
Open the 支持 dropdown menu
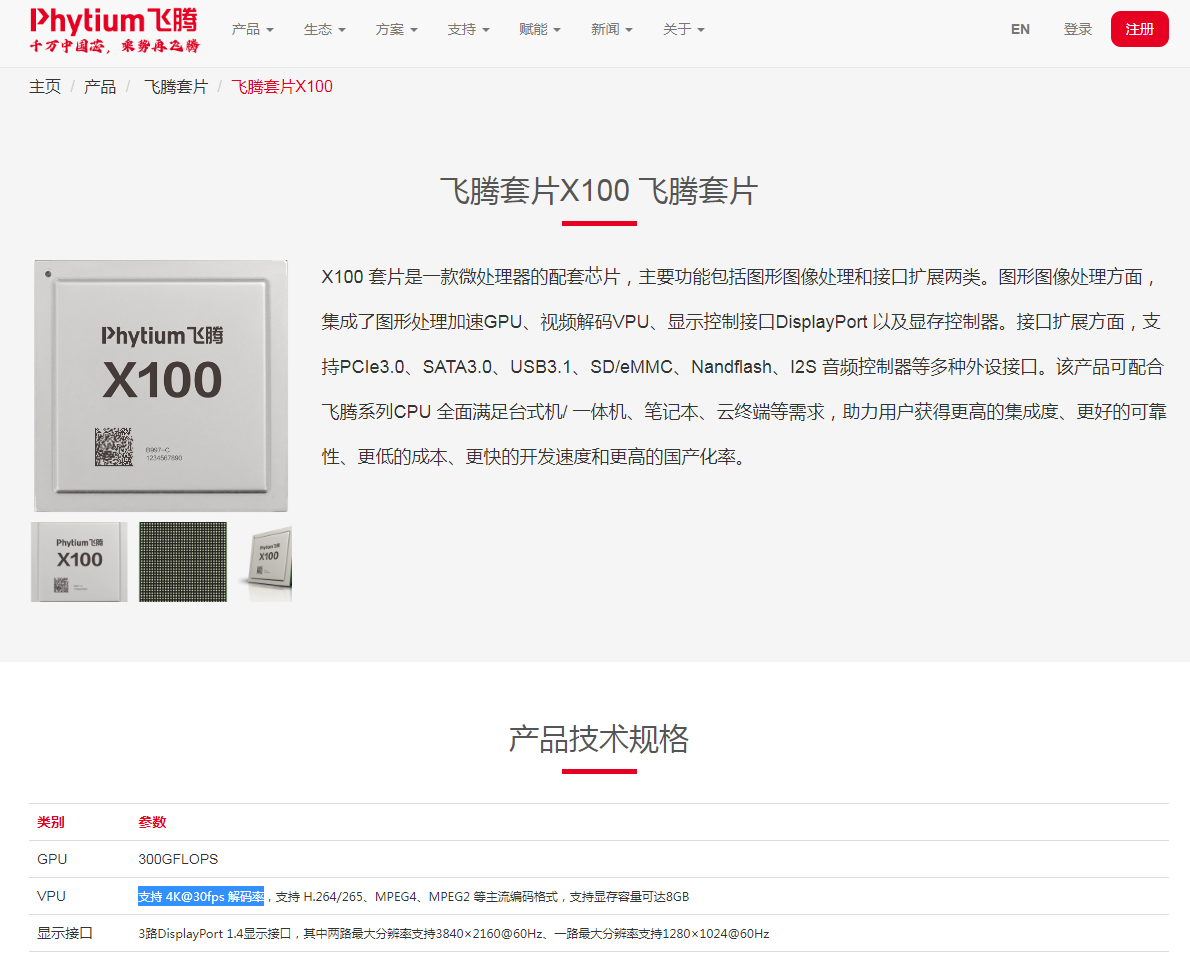[468, 29]
